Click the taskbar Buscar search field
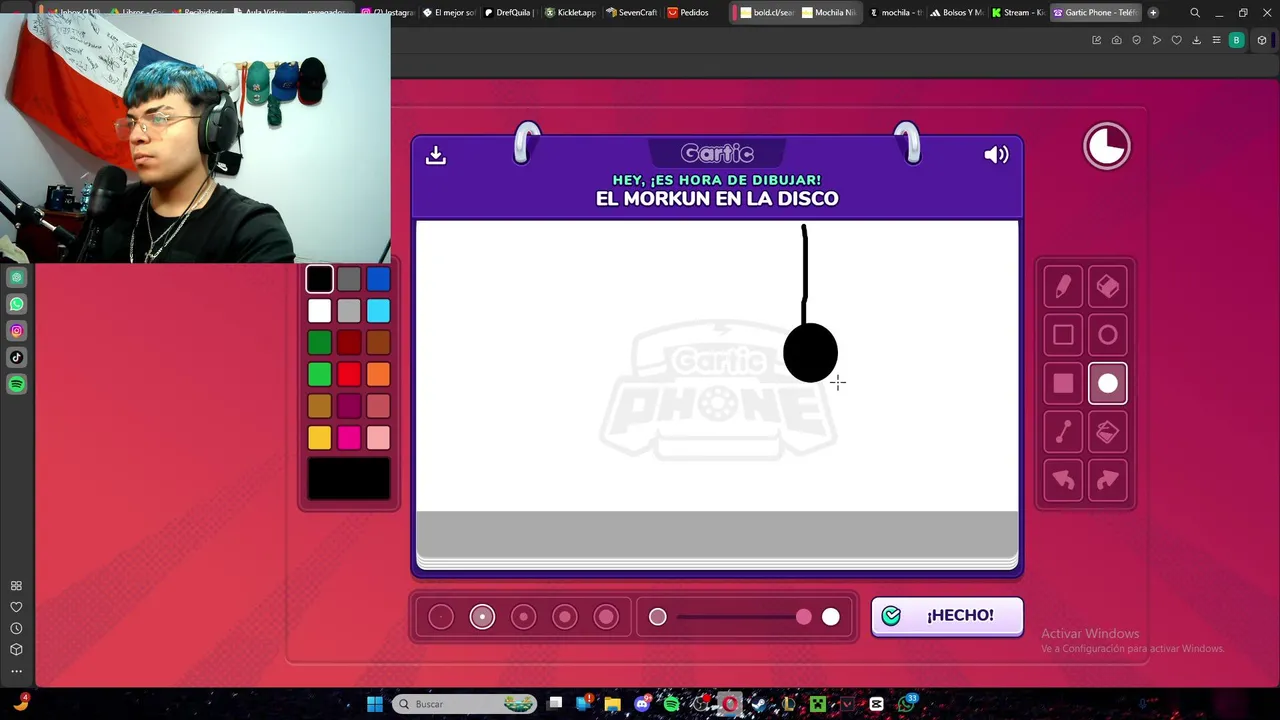The width and height of the screenshot is (1280, 720). point(463,704)
